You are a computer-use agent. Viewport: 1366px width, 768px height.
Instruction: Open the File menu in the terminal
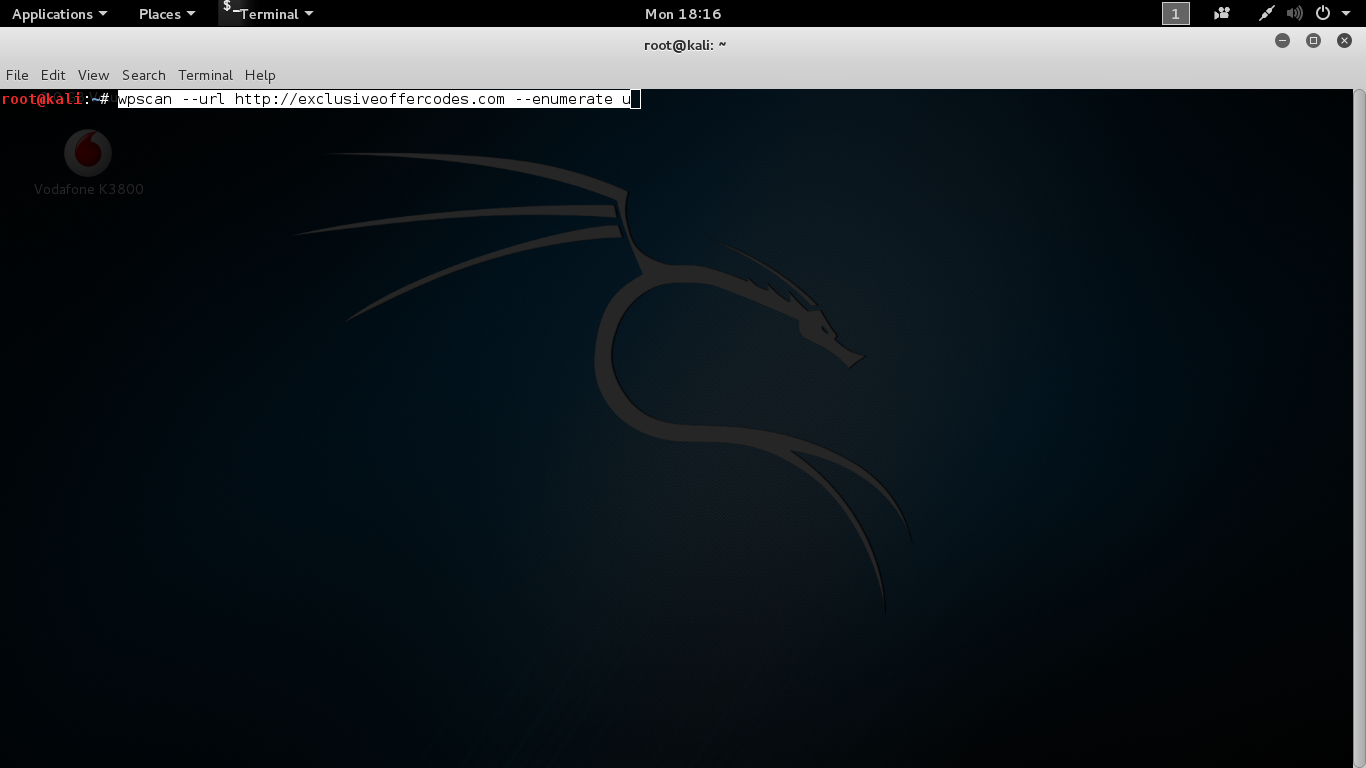tap(17, 75)
